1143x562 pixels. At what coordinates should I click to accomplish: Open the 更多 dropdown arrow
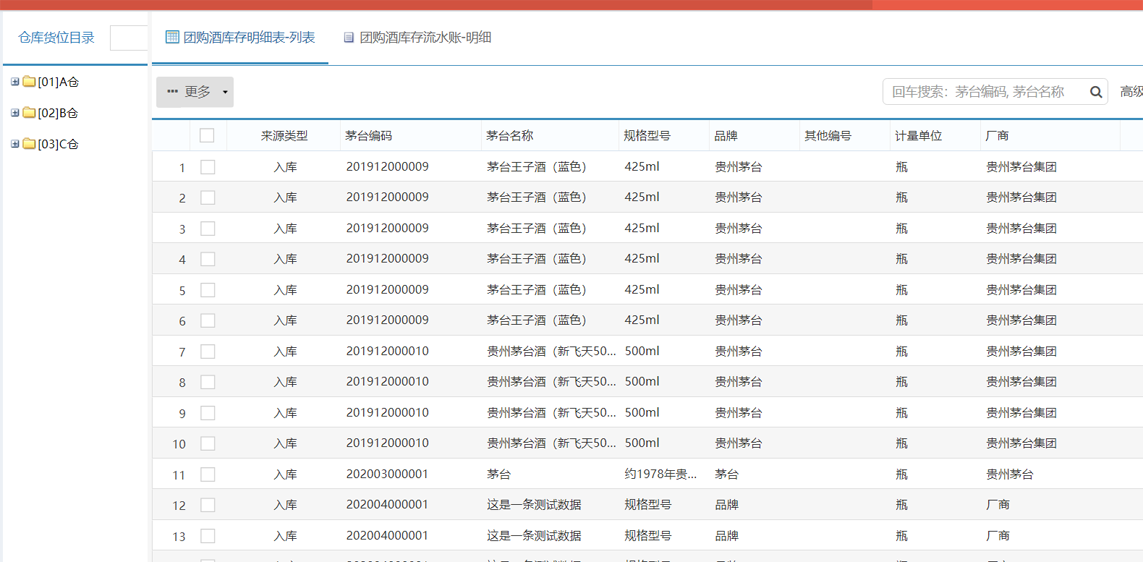pyautogui.click(x=225, y=92)
